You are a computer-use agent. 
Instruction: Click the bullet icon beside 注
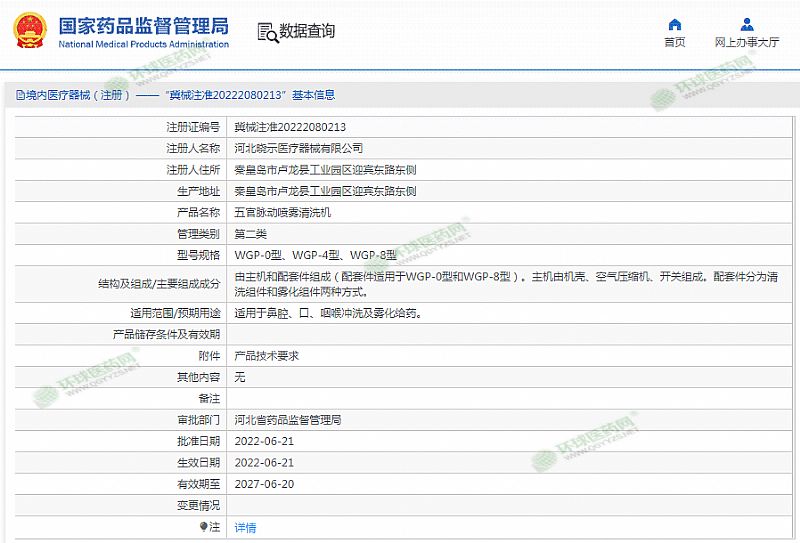[204, 527]
